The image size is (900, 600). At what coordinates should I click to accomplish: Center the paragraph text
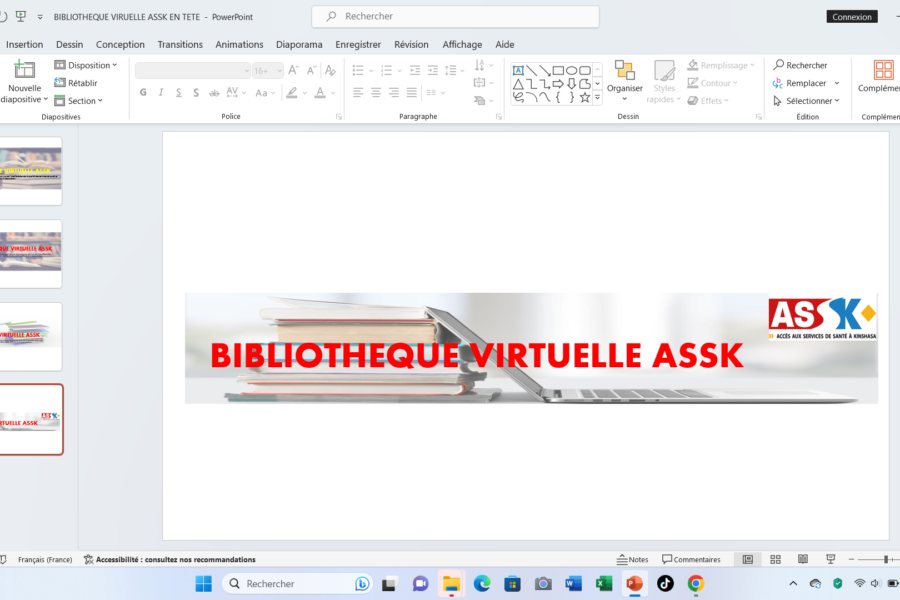[x=376, y=92]
